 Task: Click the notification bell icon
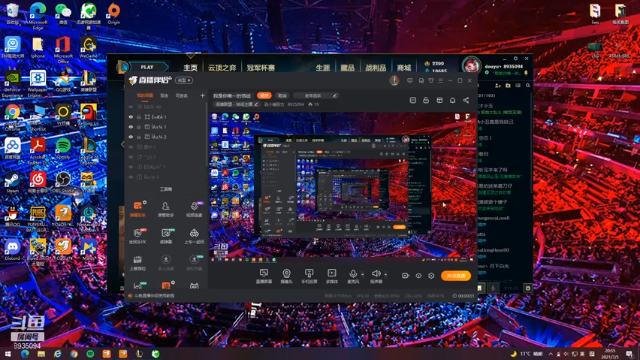[452, 100]
